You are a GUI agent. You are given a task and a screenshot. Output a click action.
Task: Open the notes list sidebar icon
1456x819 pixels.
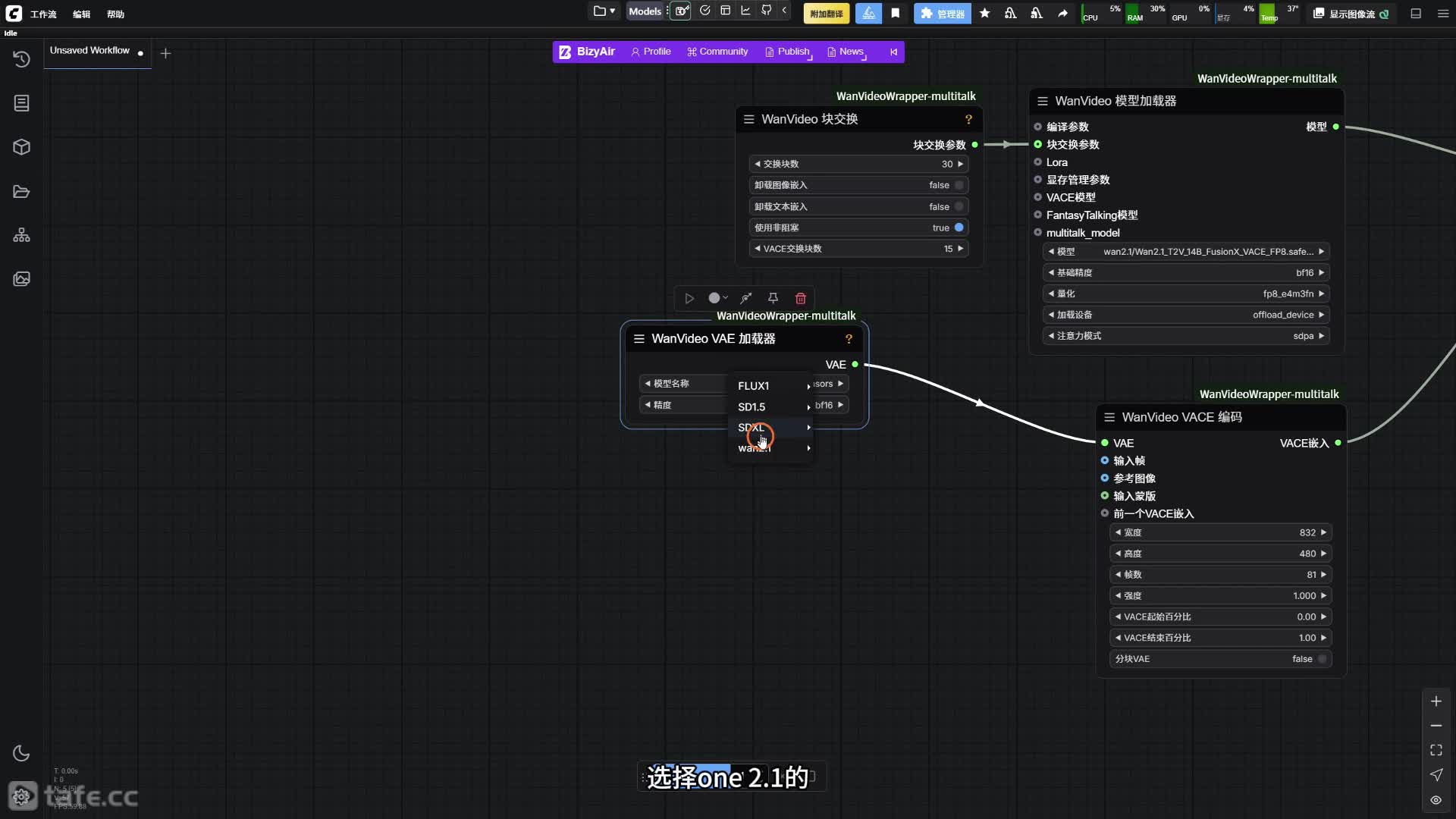[x=21, y=102]
